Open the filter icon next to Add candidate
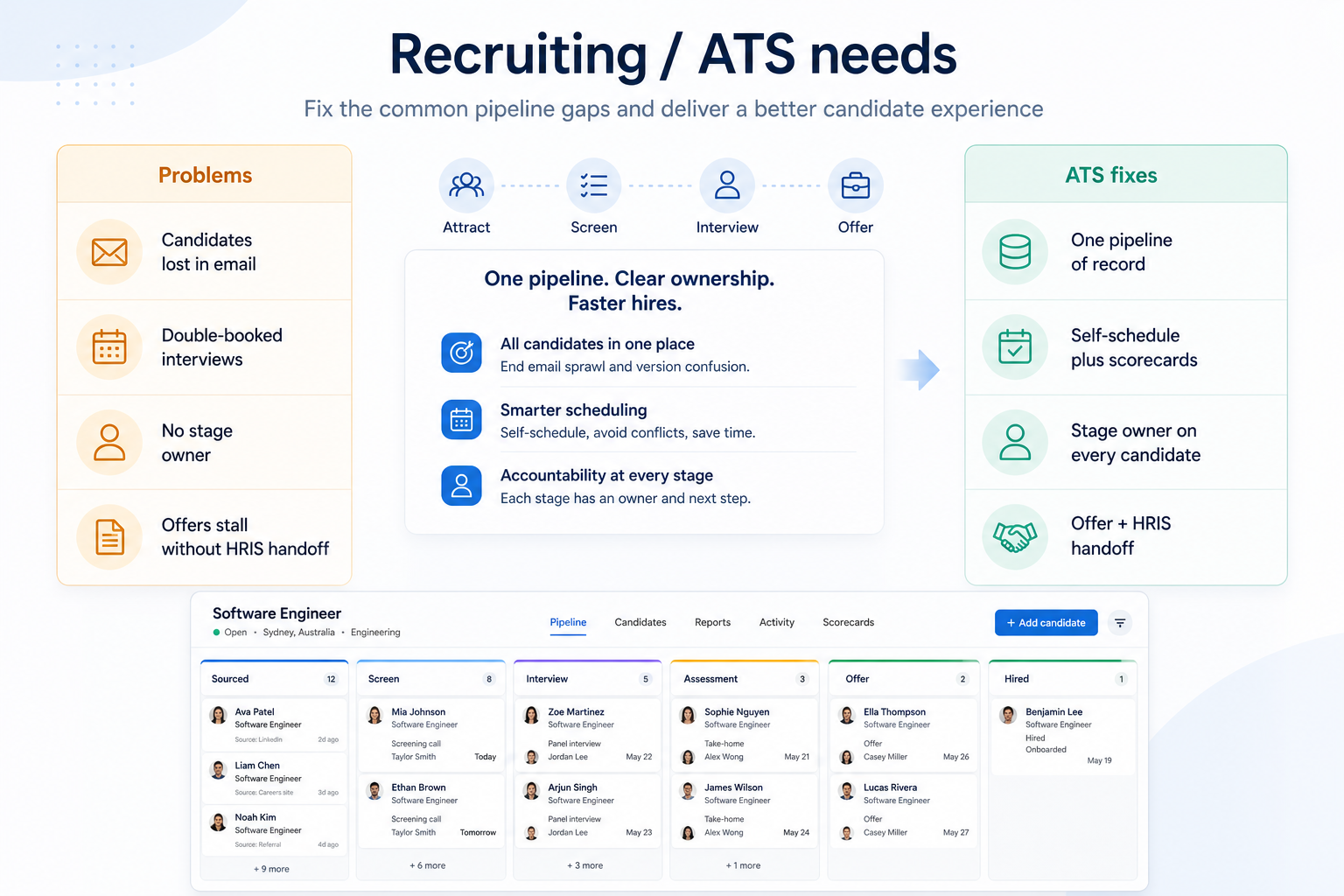 tap(1120, 623)
